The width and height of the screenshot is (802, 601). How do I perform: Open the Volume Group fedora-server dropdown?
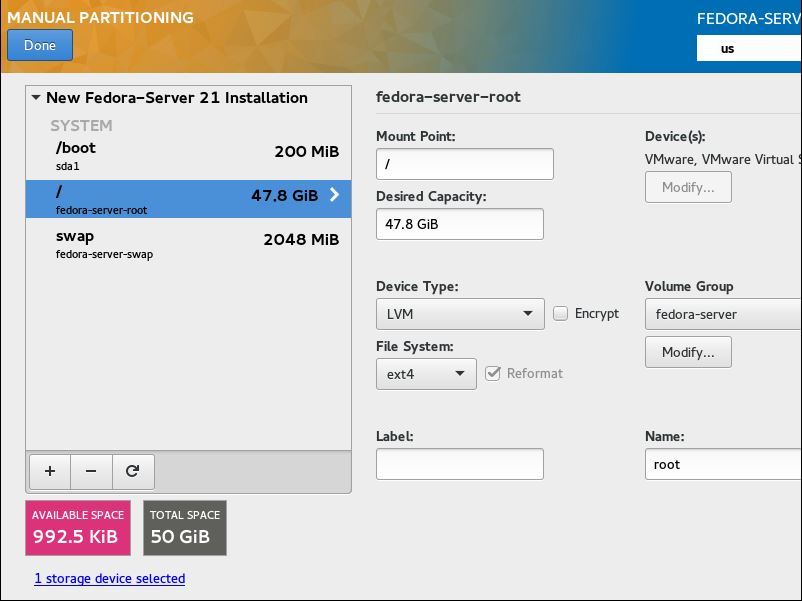pyautogui.click(x=723, y=314)
